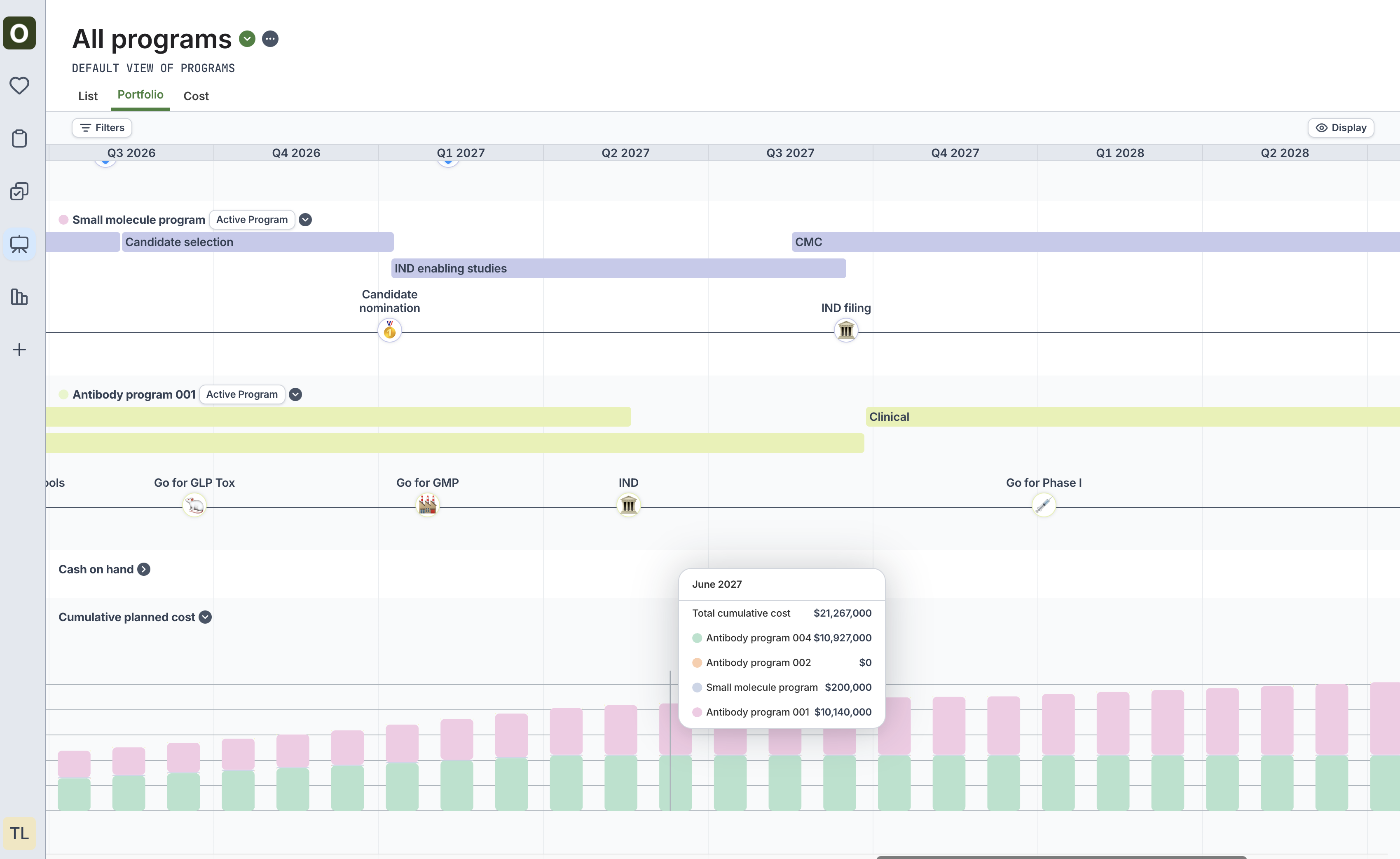This screenshot has height=859, width=1400.
Task: Switch to the List tab
Action: coord(88,96)
